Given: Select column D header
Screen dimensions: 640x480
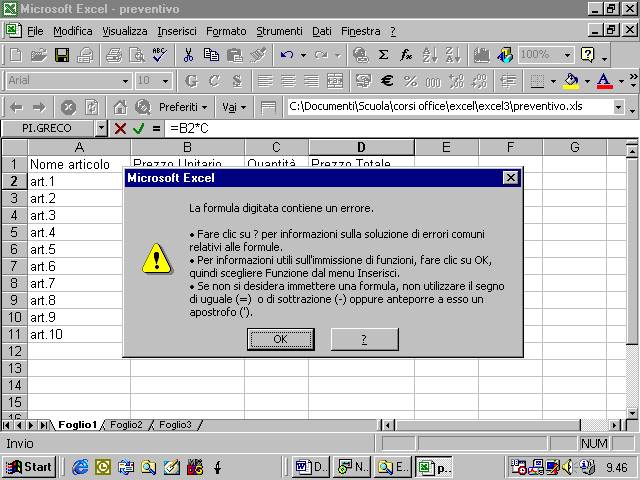Looking at the screenshot, I should [x=361, y=147].
